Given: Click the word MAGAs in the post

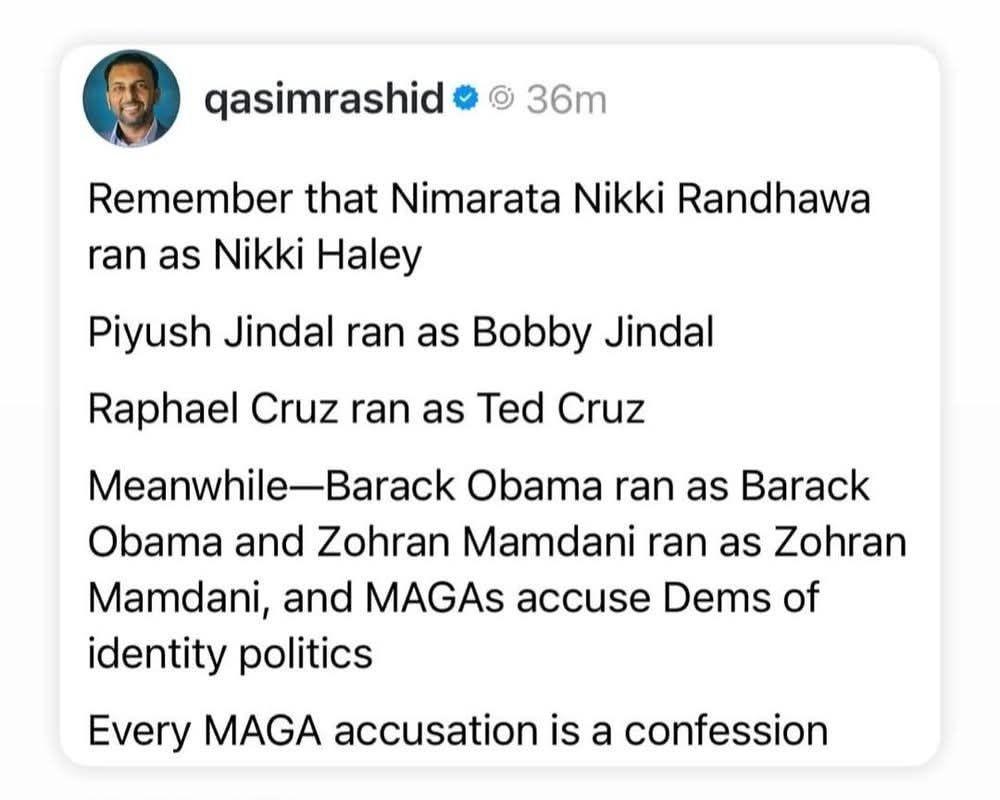Looking at the screenshot, I should (x=435, y=598).
